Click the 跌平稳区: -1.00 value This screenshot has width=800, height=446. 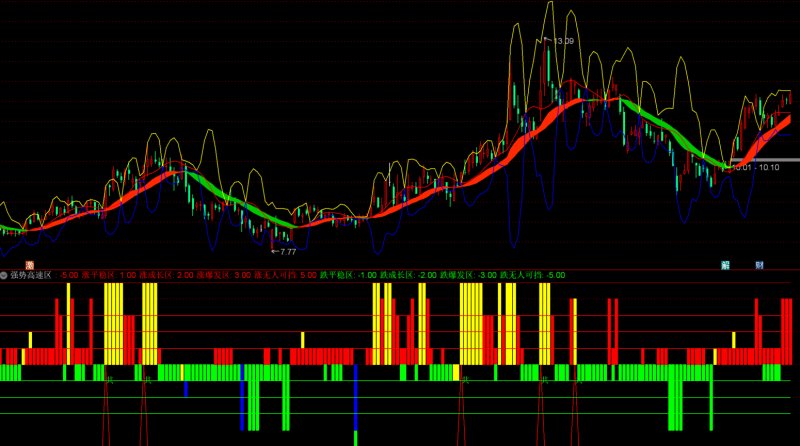coord(348,275)
